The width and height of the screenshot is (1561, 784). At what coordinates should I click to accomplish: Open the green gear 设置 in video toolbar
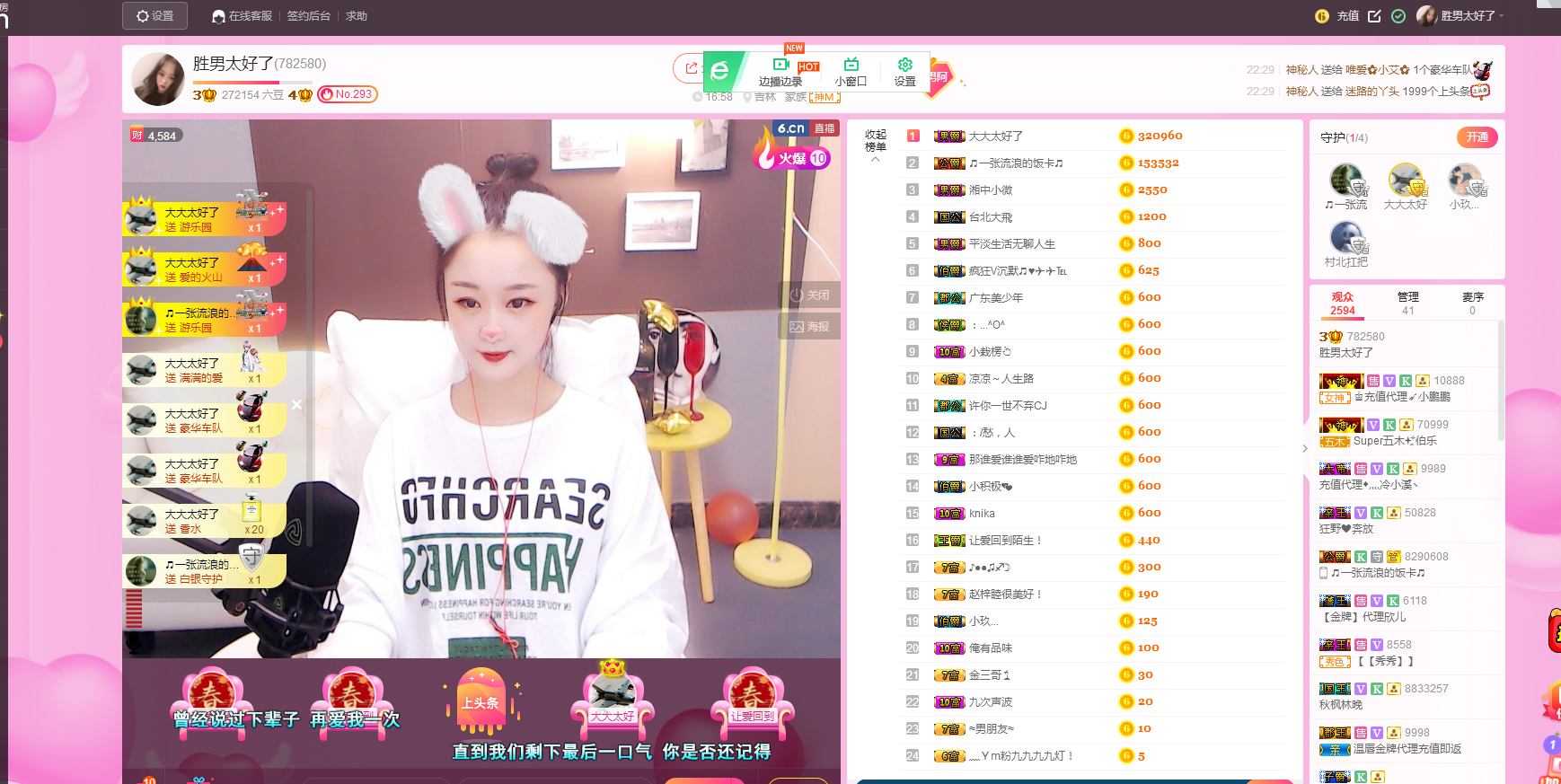coord(904,72)
